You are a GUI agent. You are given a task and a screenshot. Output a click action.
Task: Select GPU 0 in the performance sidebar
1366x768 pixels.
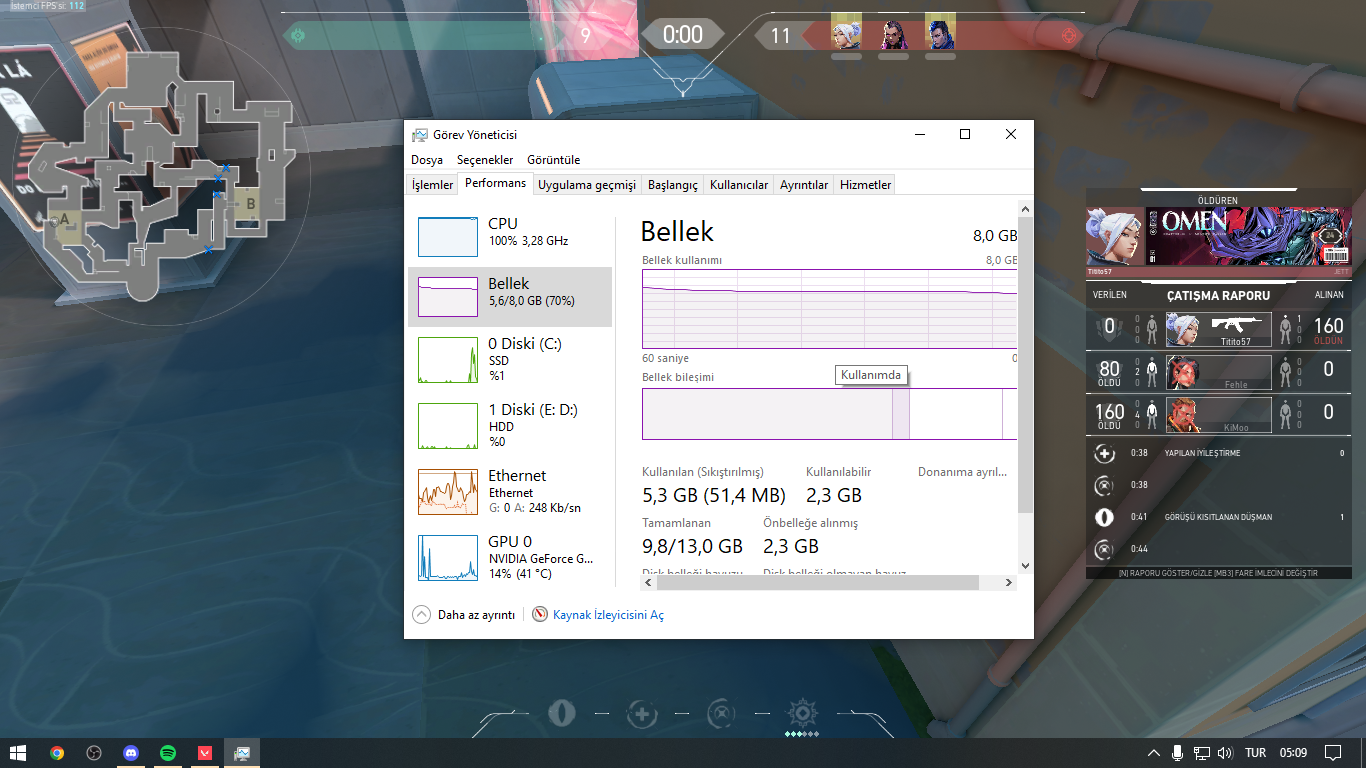pos(510,557)
